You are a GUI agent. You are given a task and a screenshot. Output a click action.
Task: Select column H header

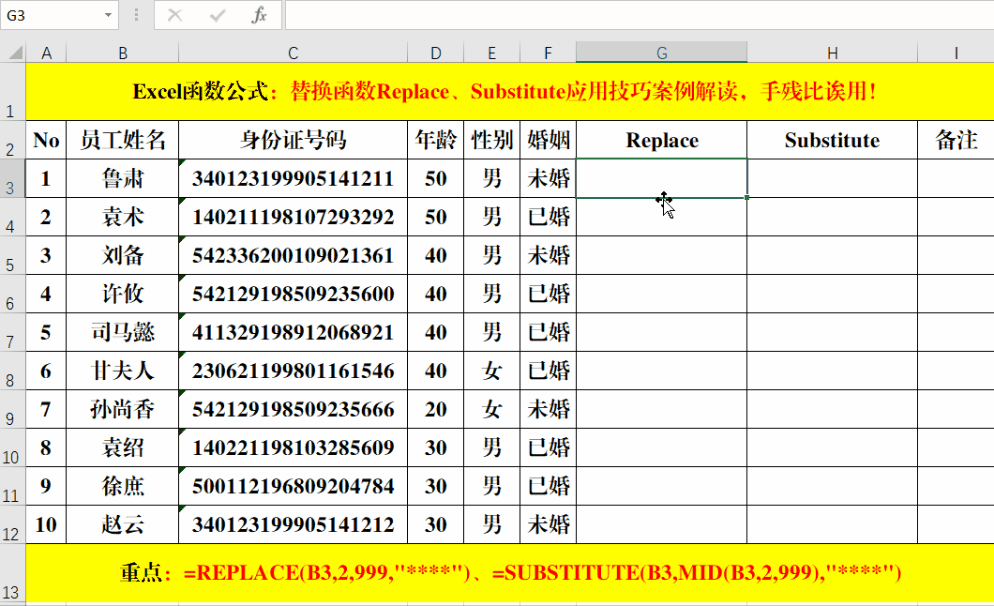pyautogui.click(x=832, y=53)
